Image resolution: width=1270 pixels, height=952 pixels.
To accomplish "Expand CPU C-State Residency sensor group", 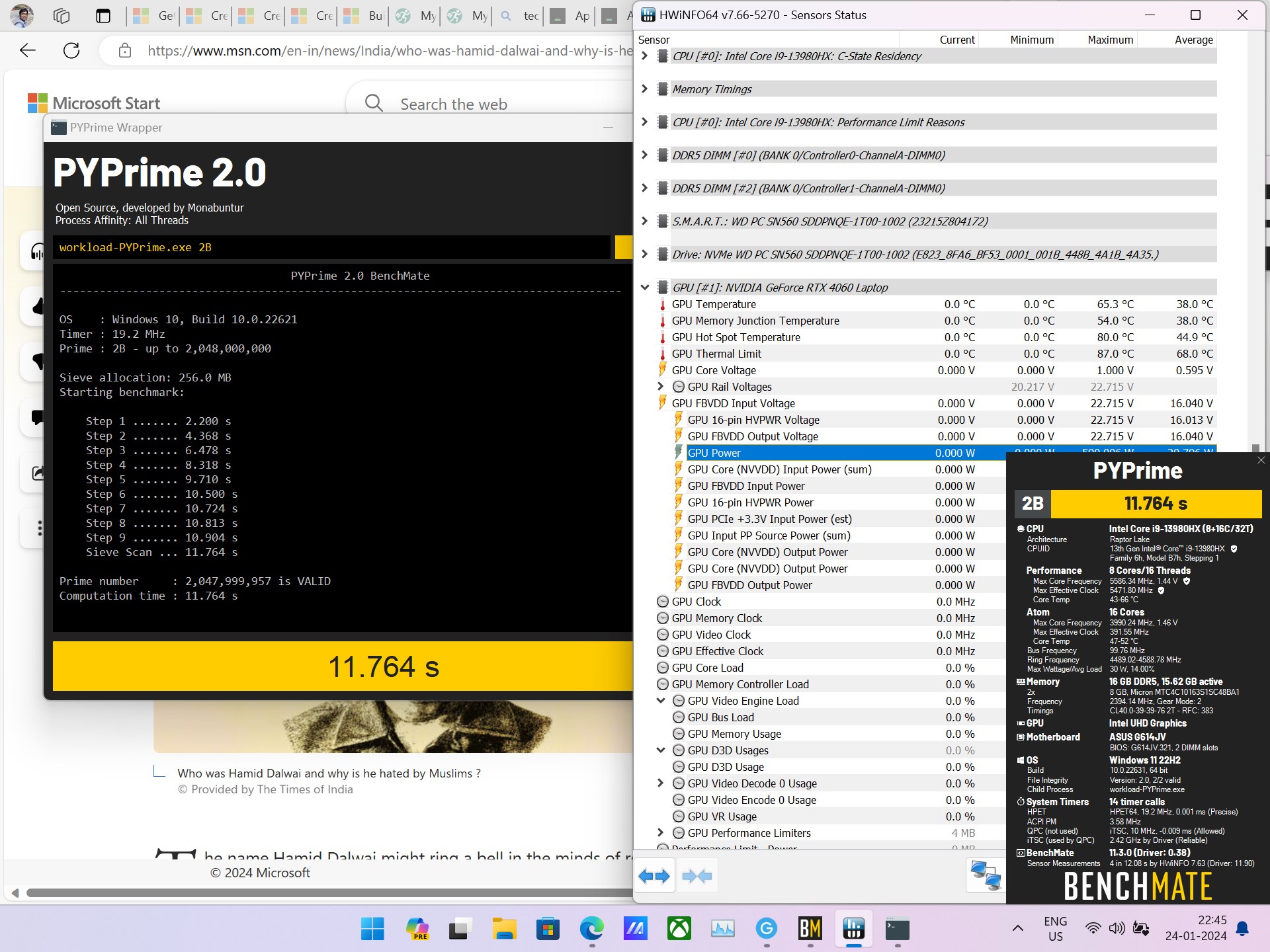I will click(x=645, y=56).
